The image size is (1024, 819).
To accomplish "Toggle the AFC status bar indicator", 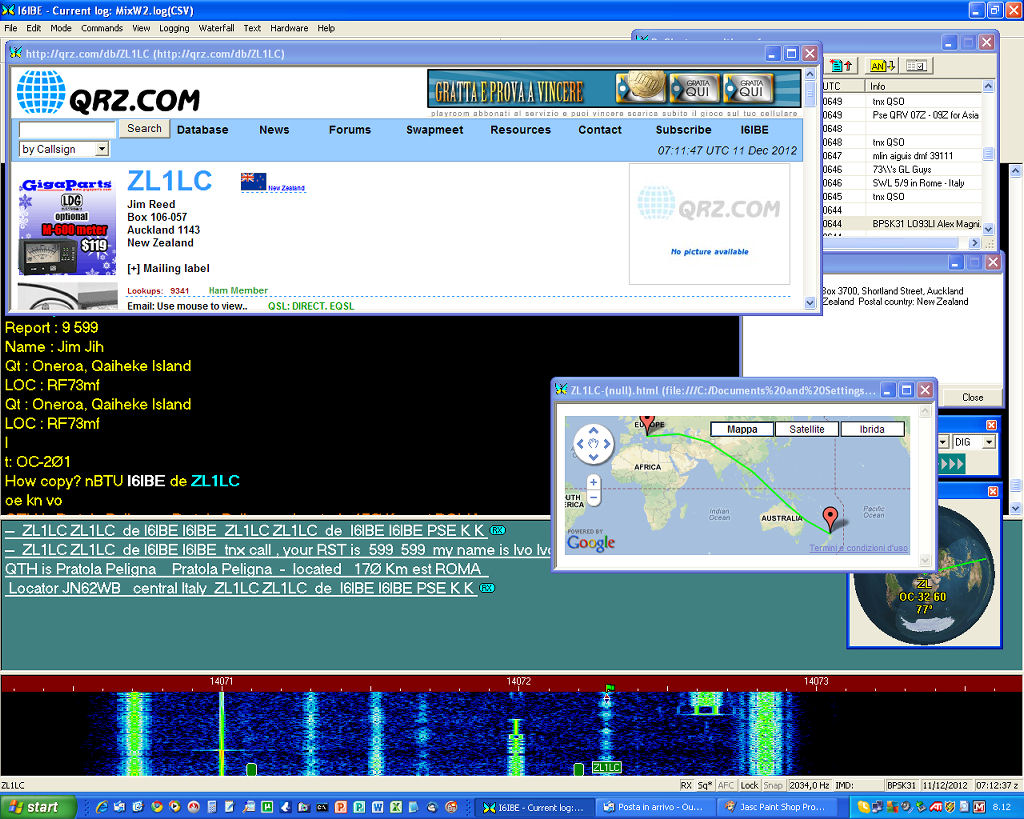I will tap(726, 785).
